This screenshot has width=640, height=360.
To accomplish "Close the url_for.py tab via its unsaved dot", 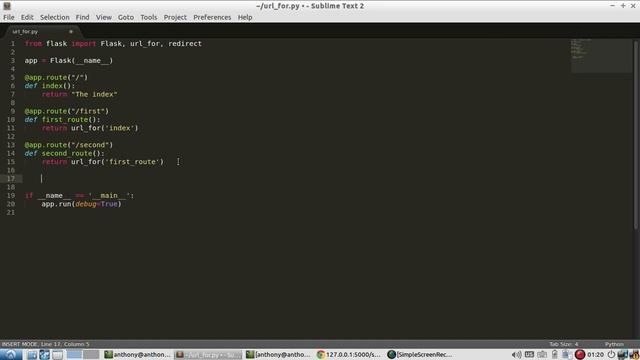I will pyautogui.click(x=71, y=31).
